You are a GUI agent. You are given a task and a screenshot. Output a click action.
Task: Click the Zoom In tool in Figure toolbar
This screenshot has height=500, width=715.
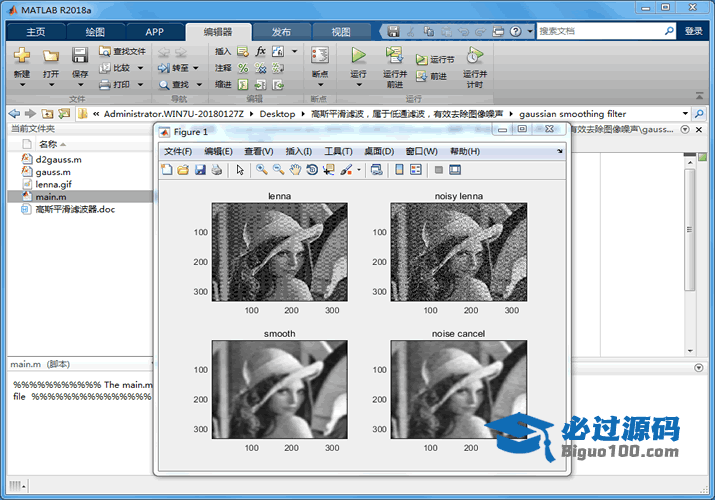[x=261, y=170]
